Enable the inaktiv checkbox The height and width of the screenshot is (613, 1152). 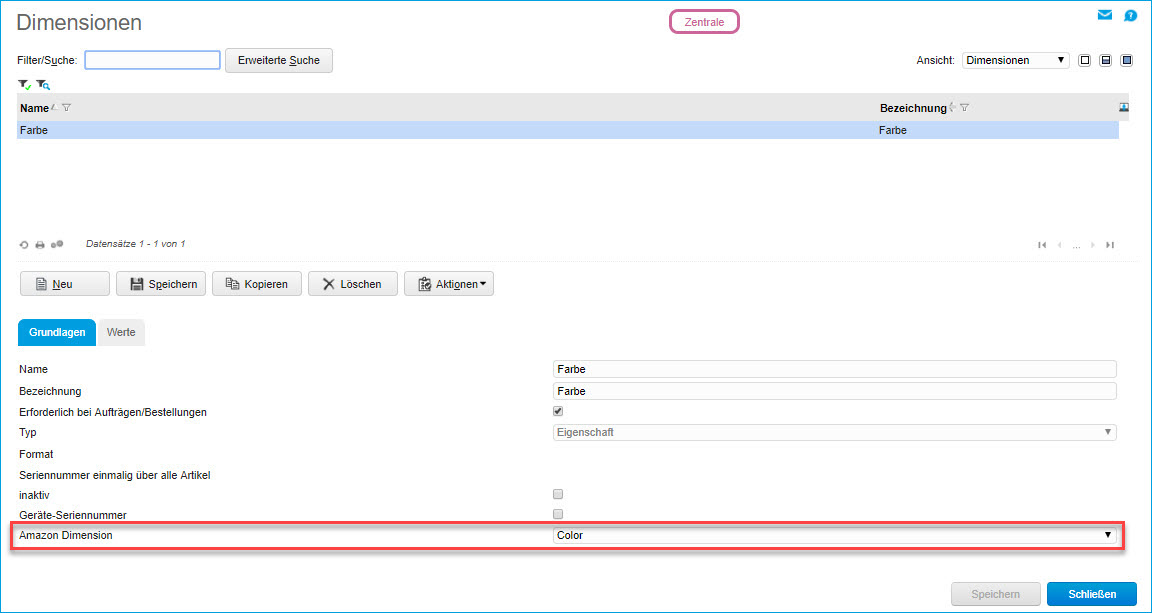(557, 493)
